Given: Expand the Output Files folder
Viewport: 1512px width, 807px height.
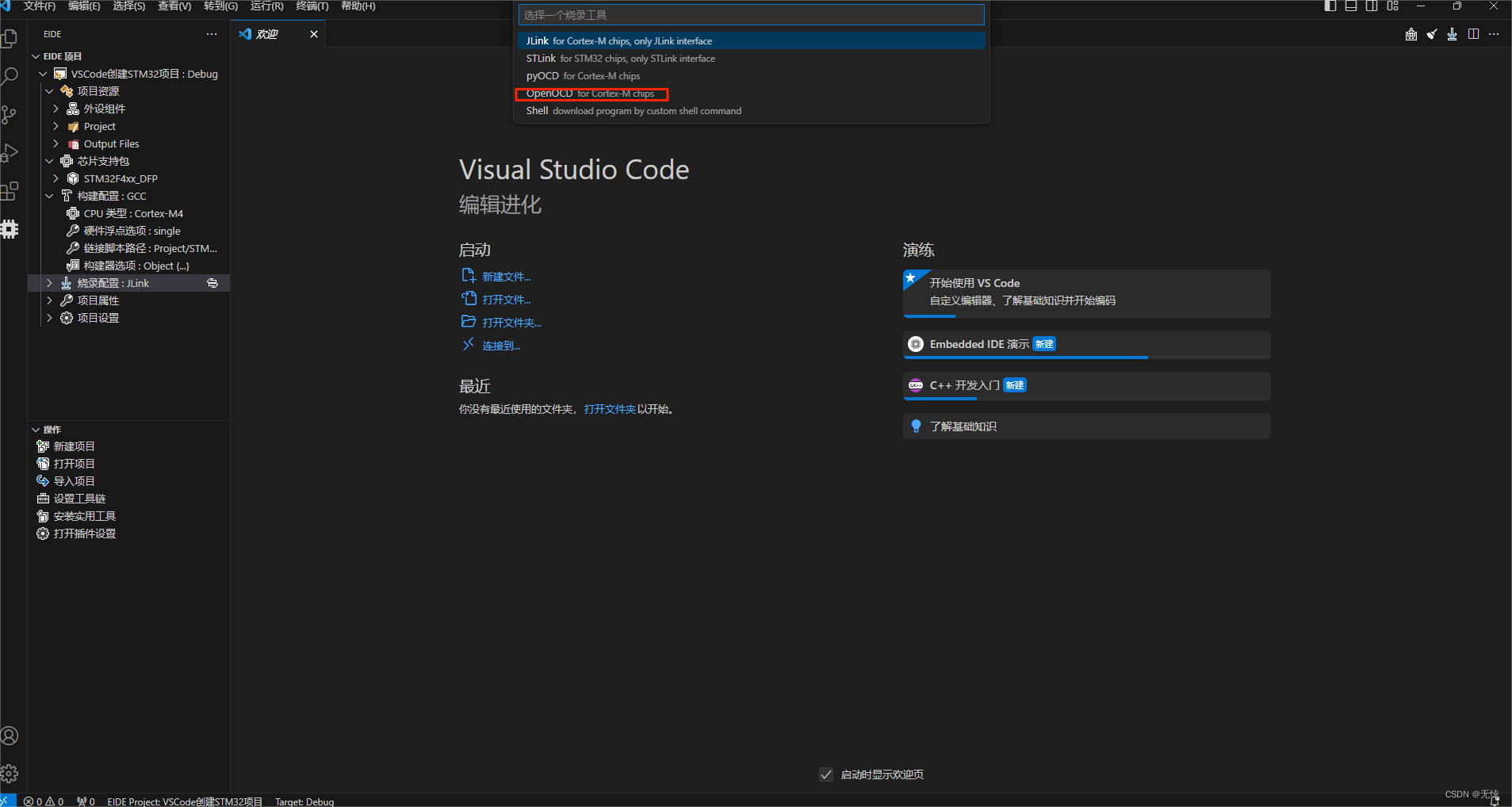Looking at the screenshot, I should coord(56,143).
